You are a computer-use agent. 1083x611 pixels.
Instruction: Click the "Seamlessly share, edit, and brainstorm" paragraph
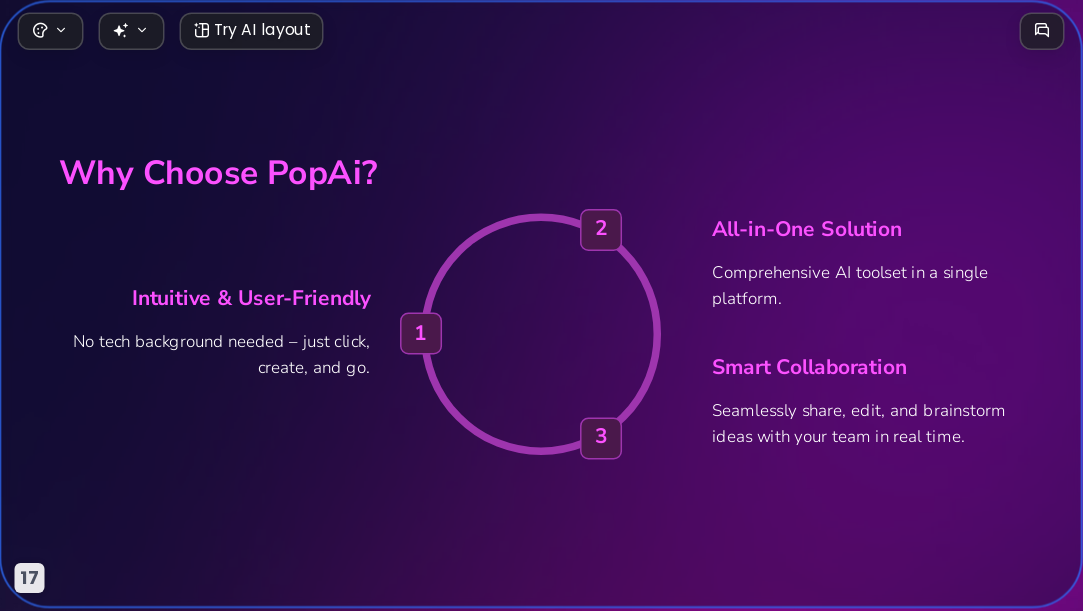coord(859,424)
